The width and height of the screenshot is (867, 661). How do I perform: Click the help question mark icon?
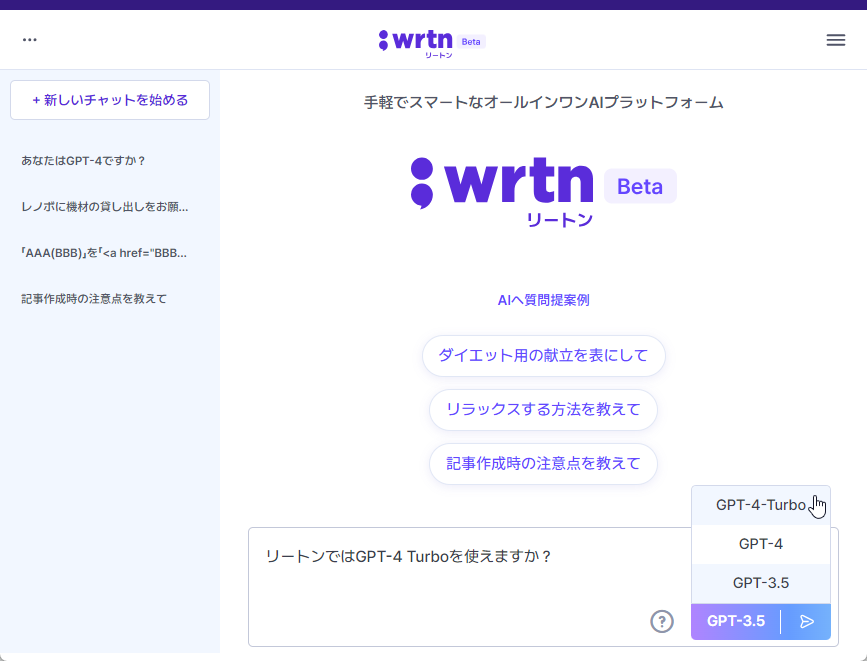(x=662, y=621)
